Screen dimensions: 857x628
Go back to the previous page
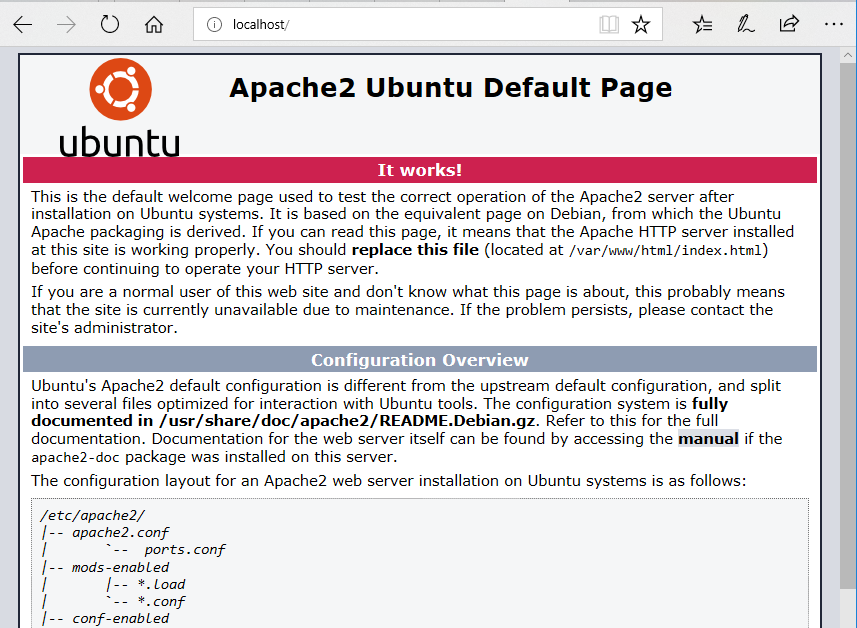coord(22,25)
